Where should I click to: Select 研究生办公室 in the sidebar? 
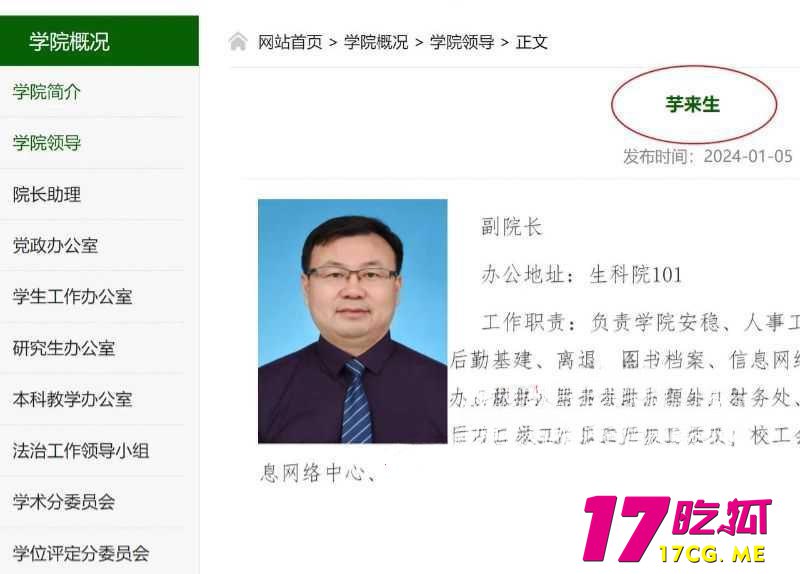click(64, 348)
